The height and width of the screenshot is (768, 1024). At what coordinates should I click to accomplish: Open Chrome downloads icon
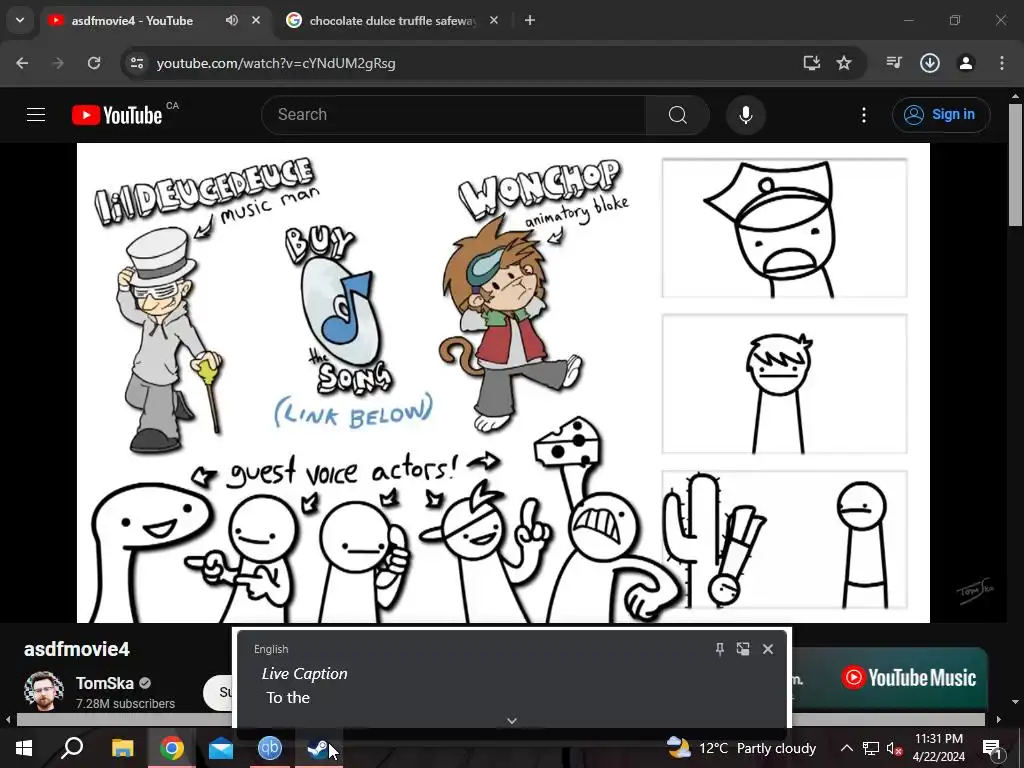tap(930, 63)
